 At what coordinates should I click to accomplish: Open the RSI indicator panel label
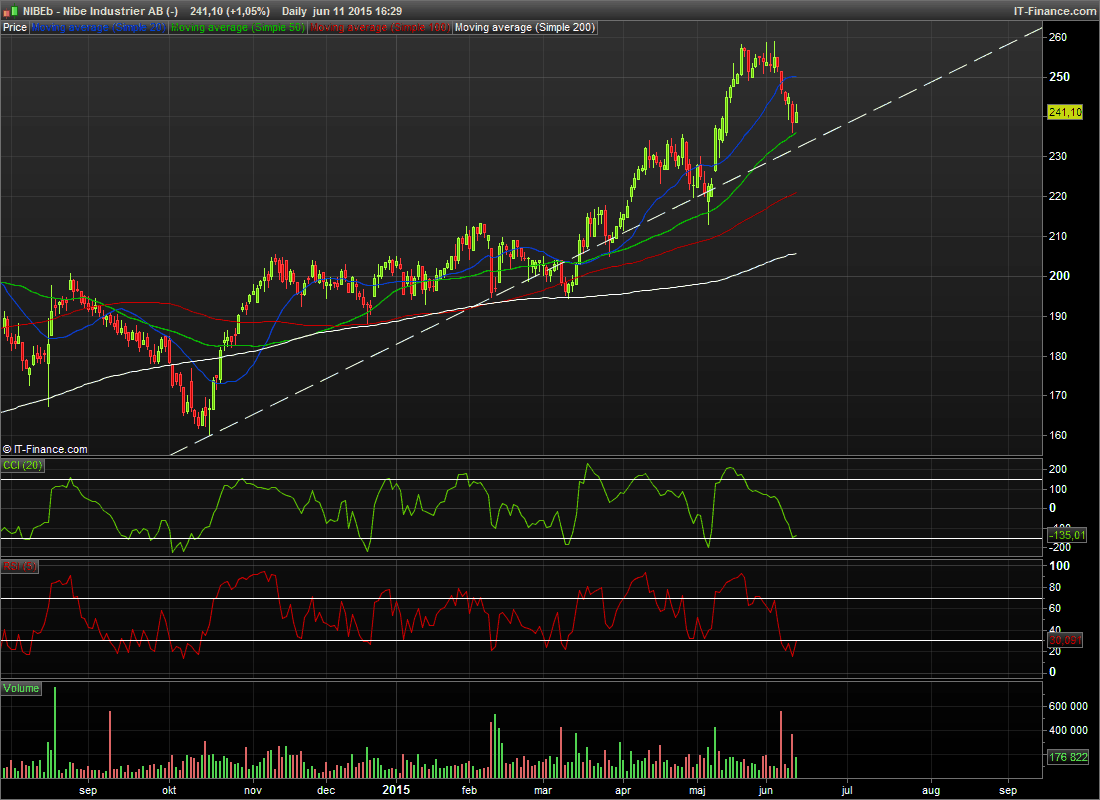[20, 566]
